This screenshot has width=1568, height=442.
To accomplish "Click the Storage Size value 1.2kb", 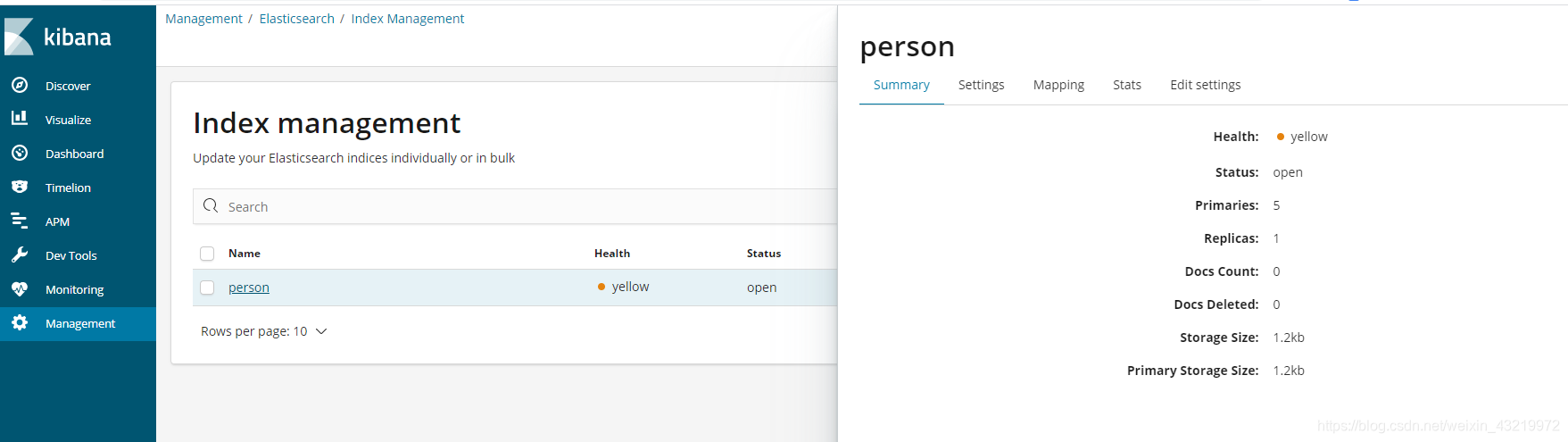I will coord(1289,338).
